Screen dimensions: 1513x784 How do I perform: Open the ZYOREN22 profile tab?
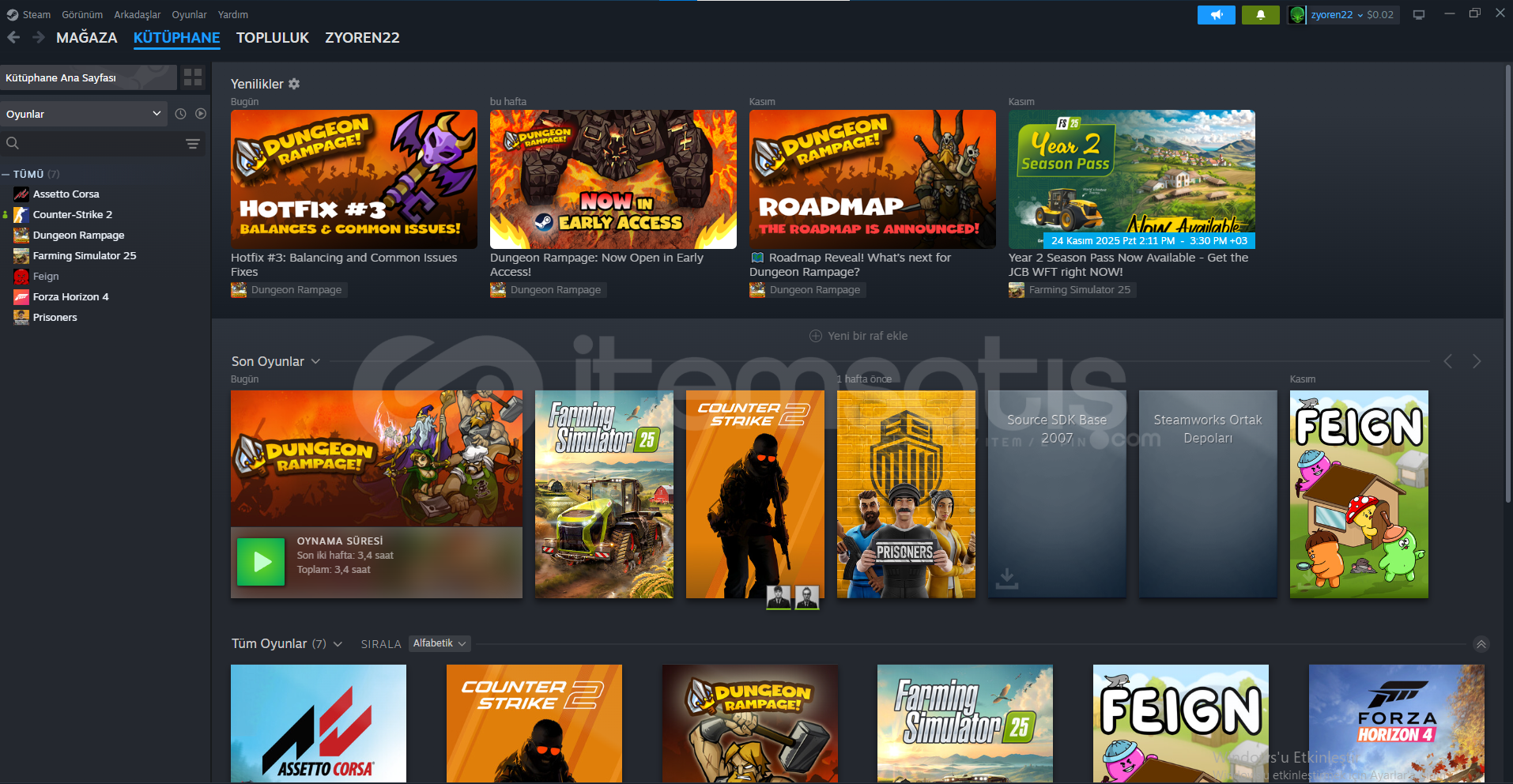point(362,37)
